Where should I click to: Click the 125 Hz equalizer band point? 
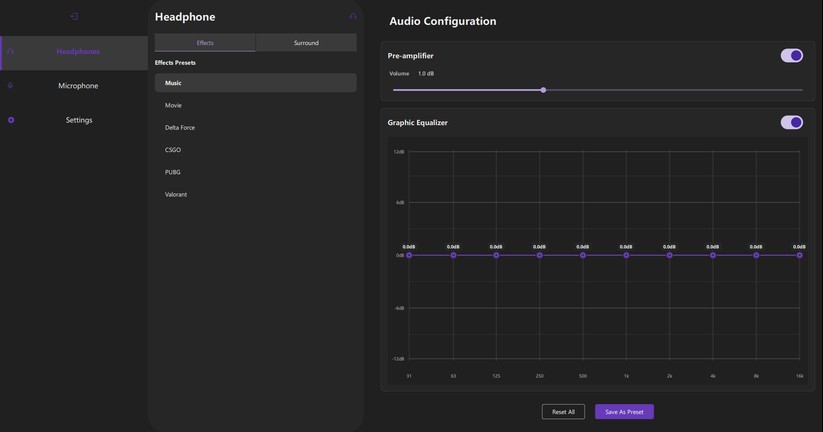tap(496, 256)
